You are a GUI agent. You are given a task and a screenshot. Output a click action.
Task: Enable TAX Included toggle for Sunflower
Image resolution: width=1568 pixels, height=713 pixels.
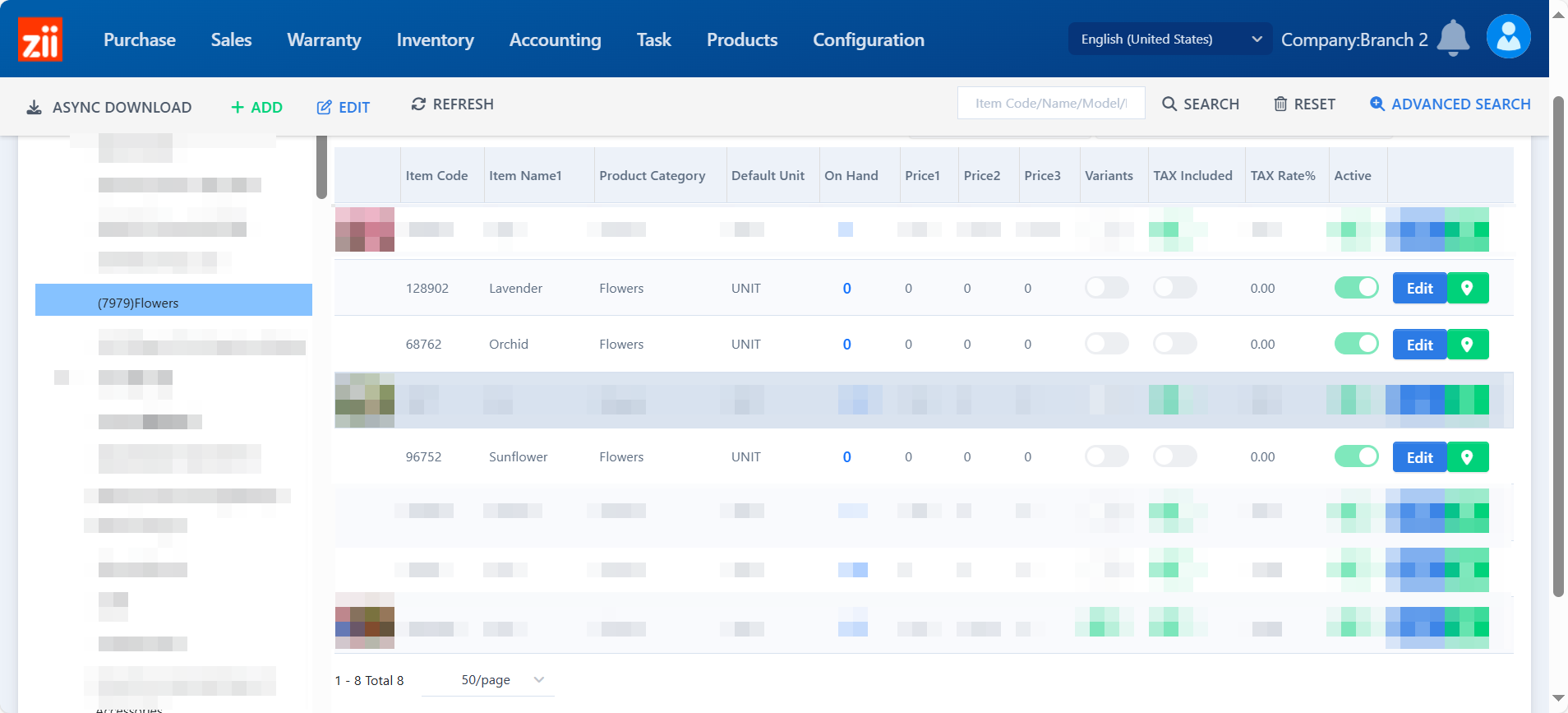tap(1174, 456)
